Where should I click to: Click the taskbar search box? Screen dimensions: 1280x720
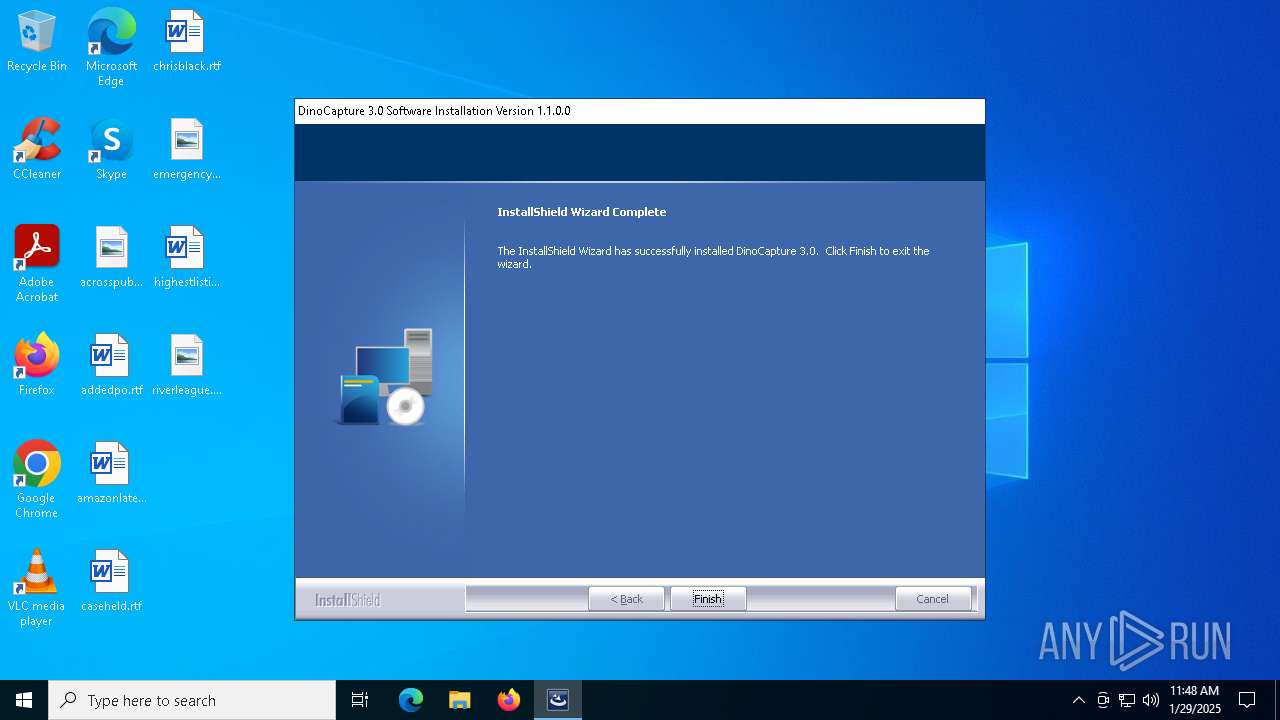[x=192, y=700]
